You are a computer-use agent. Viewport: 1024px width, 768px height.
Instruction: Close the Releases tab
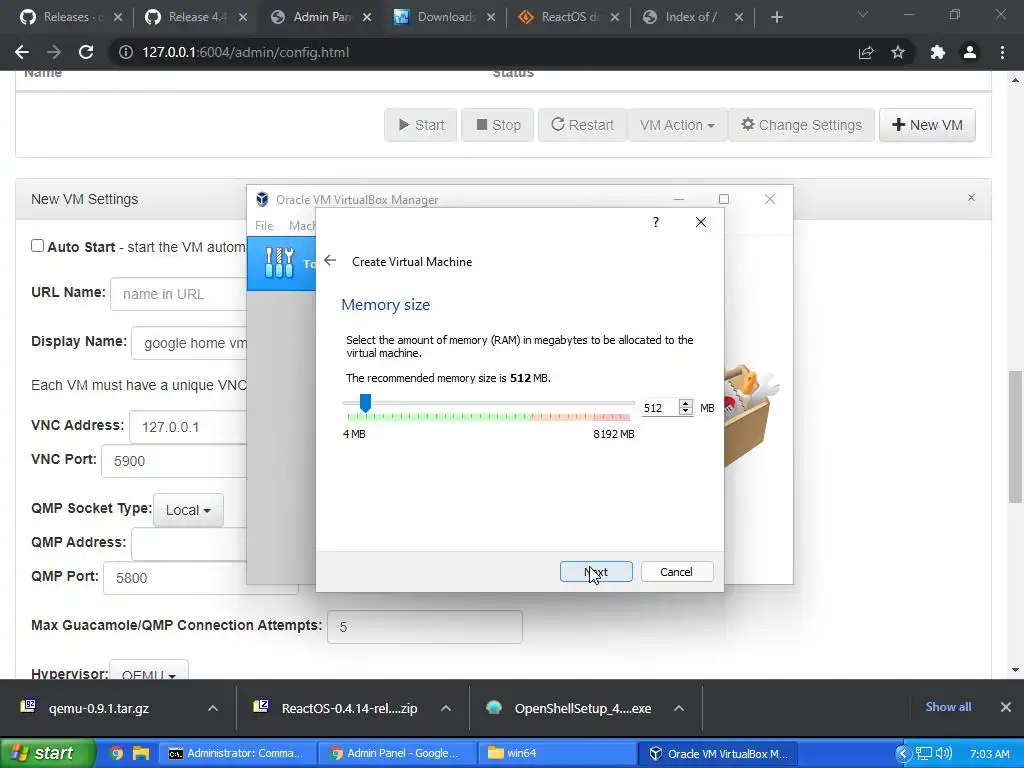pos(118,17)
